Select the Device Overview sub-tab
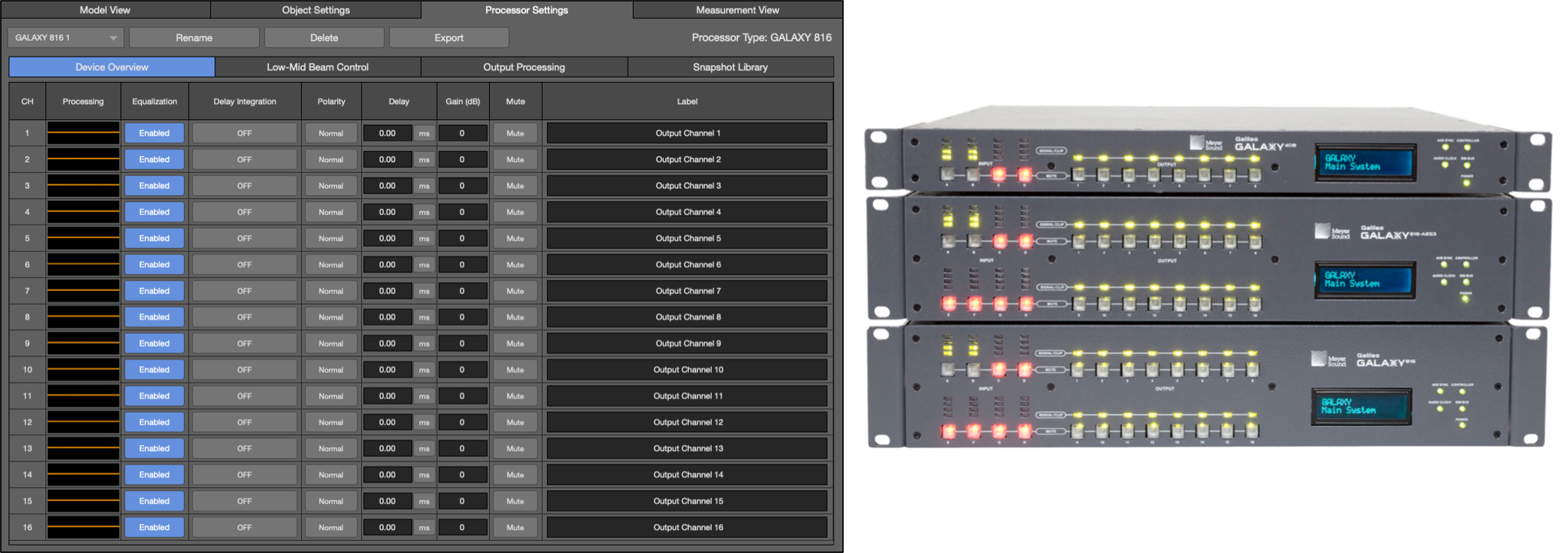This screenshot has height=553, width=1568. tap(112, 67)
